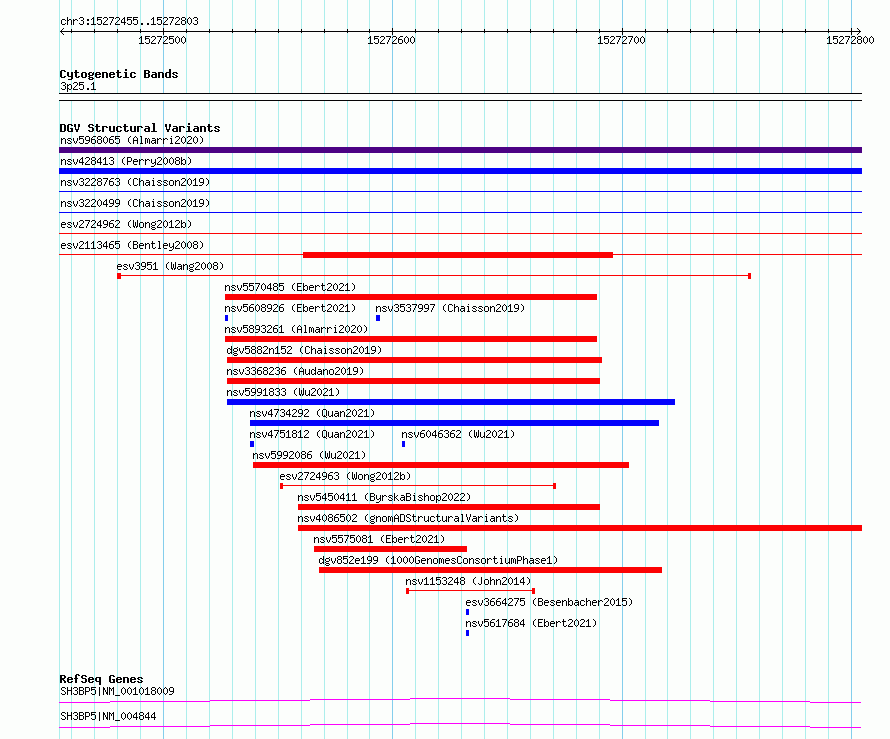
Task: Click ruler position 15272700
Action: pyautogui.click(x=621, y=40)
